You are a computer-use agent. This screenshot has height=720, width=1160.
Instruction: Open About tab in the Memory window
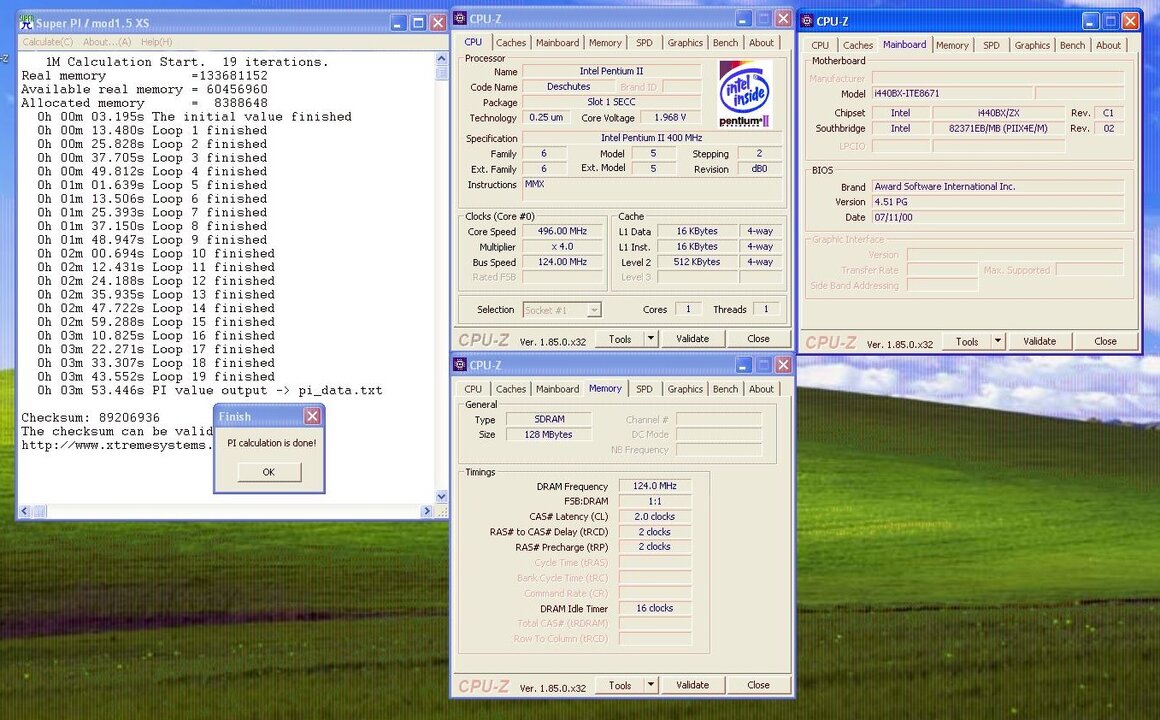[x=761, y=389]
